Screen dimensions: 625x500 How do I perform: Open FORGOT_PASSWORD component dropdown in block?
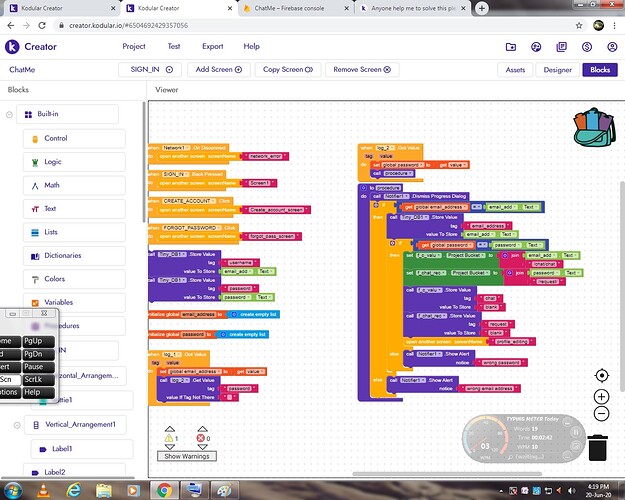tap(192, 228)
